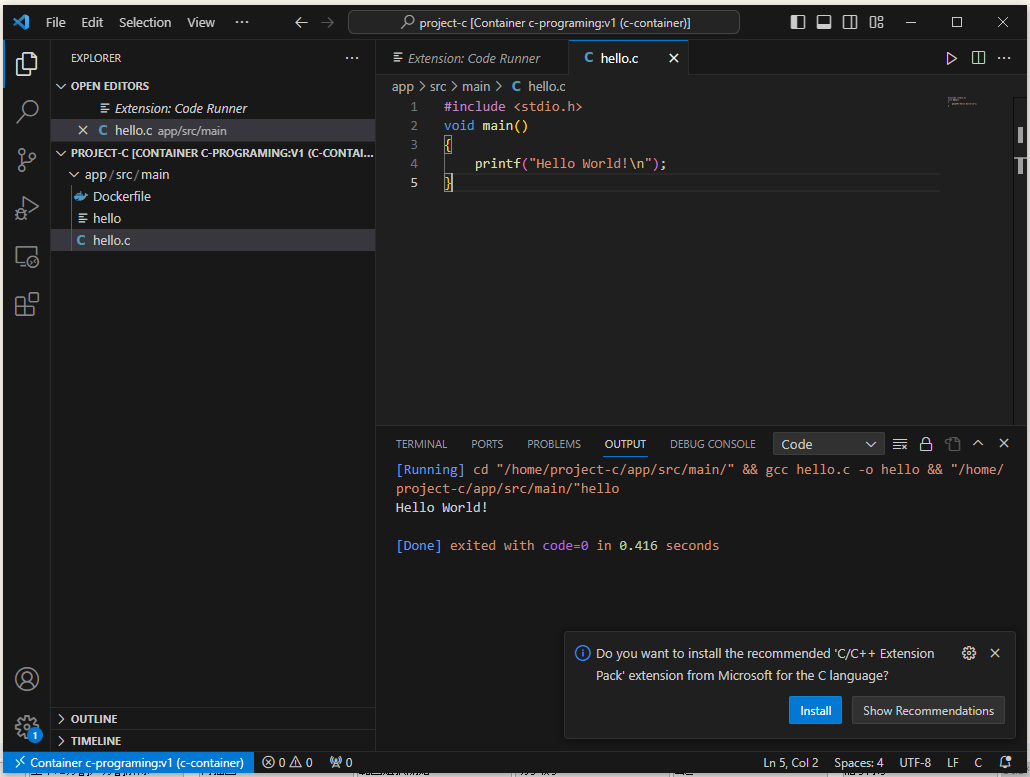Open the Dockerfile in the explorer
1030x777 pixels.
(x=121, y=196)
